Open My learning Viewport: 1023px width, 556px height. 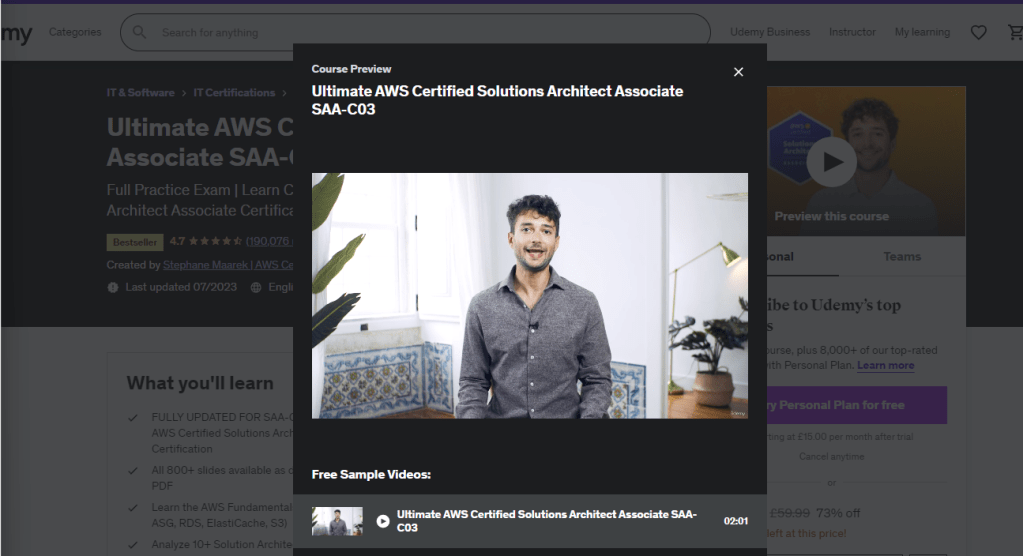922,32
